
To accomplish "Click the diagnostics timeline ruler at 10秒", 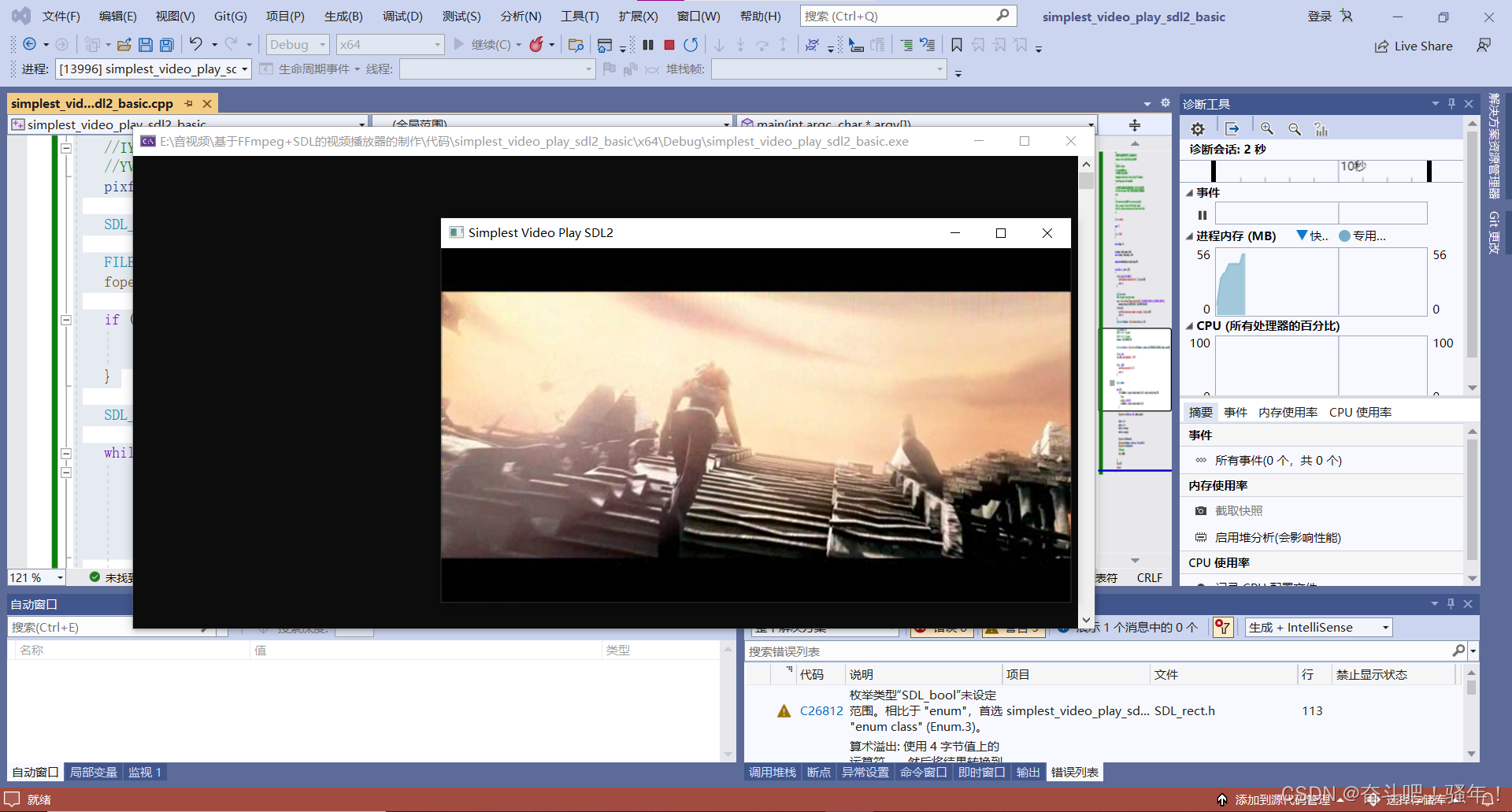I will [1353, 166].
